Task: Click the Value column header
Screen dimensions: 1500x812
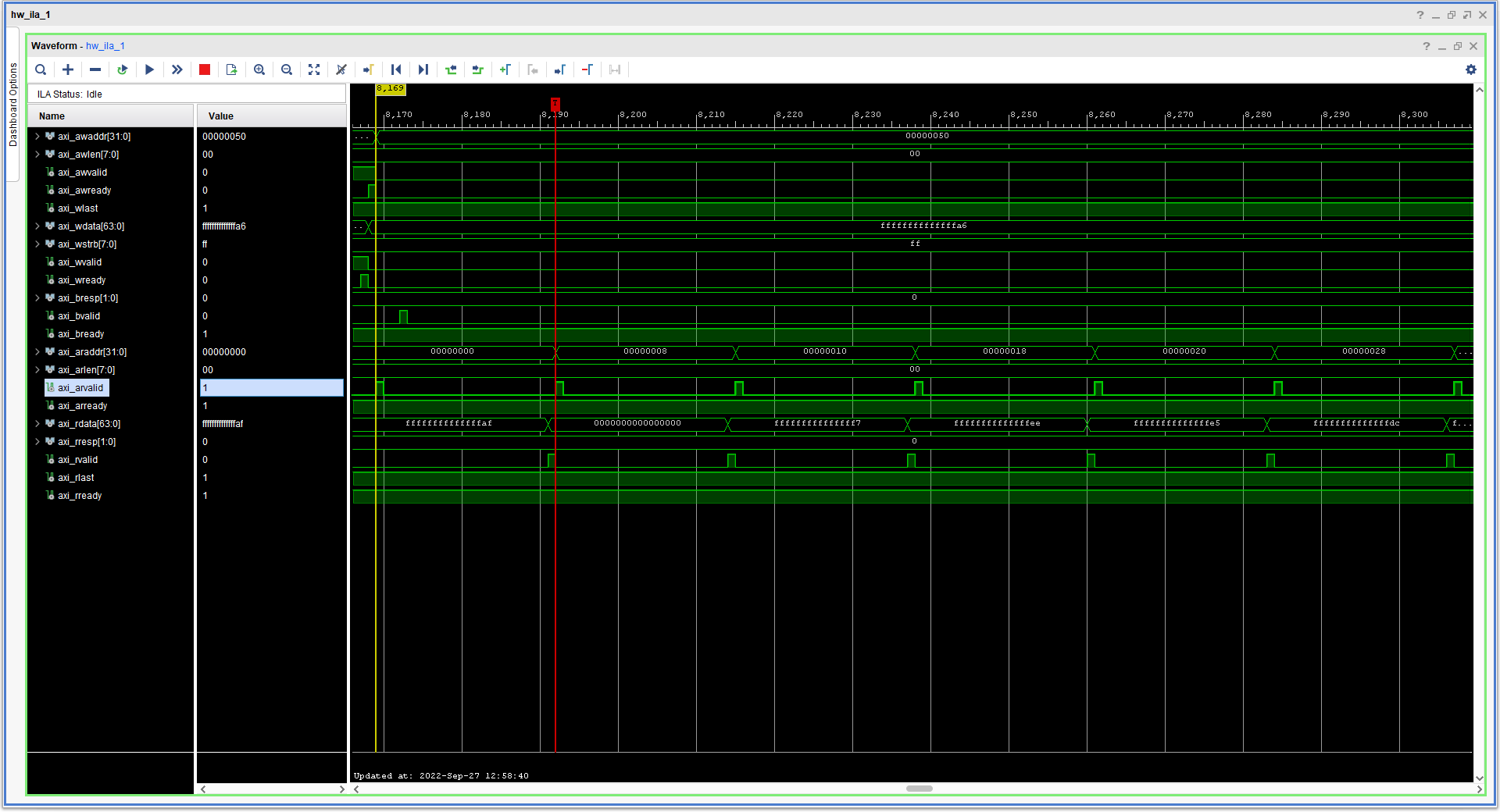Action: [x=272, y=116]
